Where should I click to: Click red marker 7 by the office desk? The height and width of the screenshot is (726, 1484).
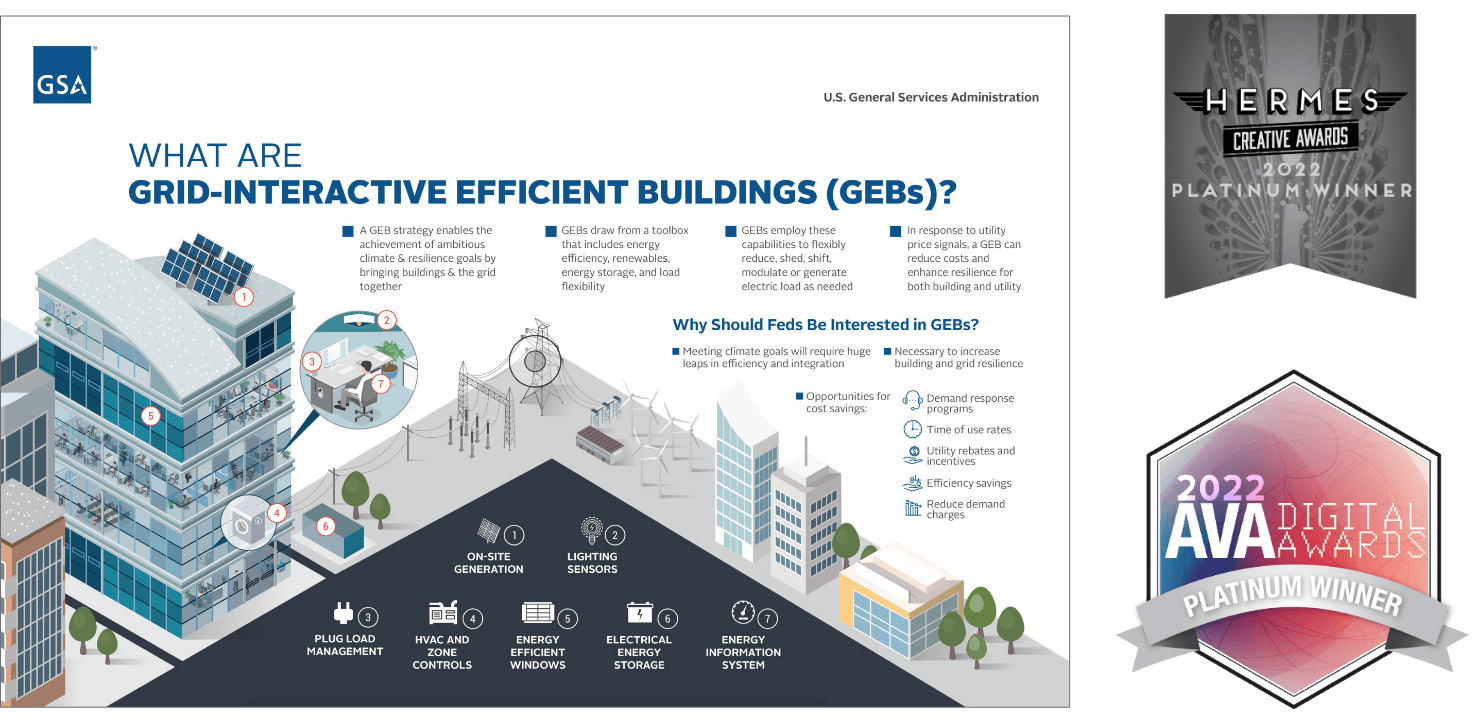(x=380, y=383)
